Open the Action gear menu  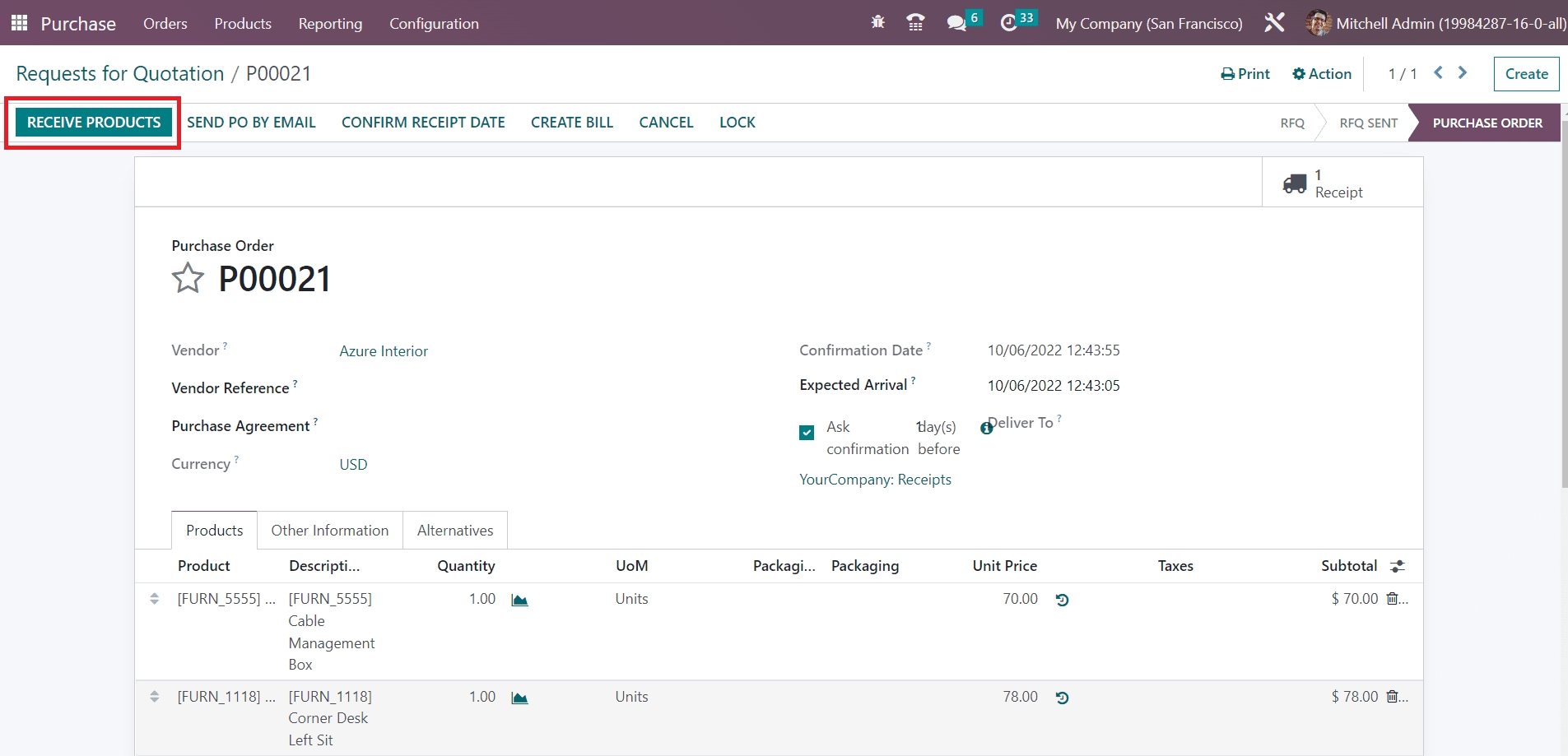point(1322,73)
